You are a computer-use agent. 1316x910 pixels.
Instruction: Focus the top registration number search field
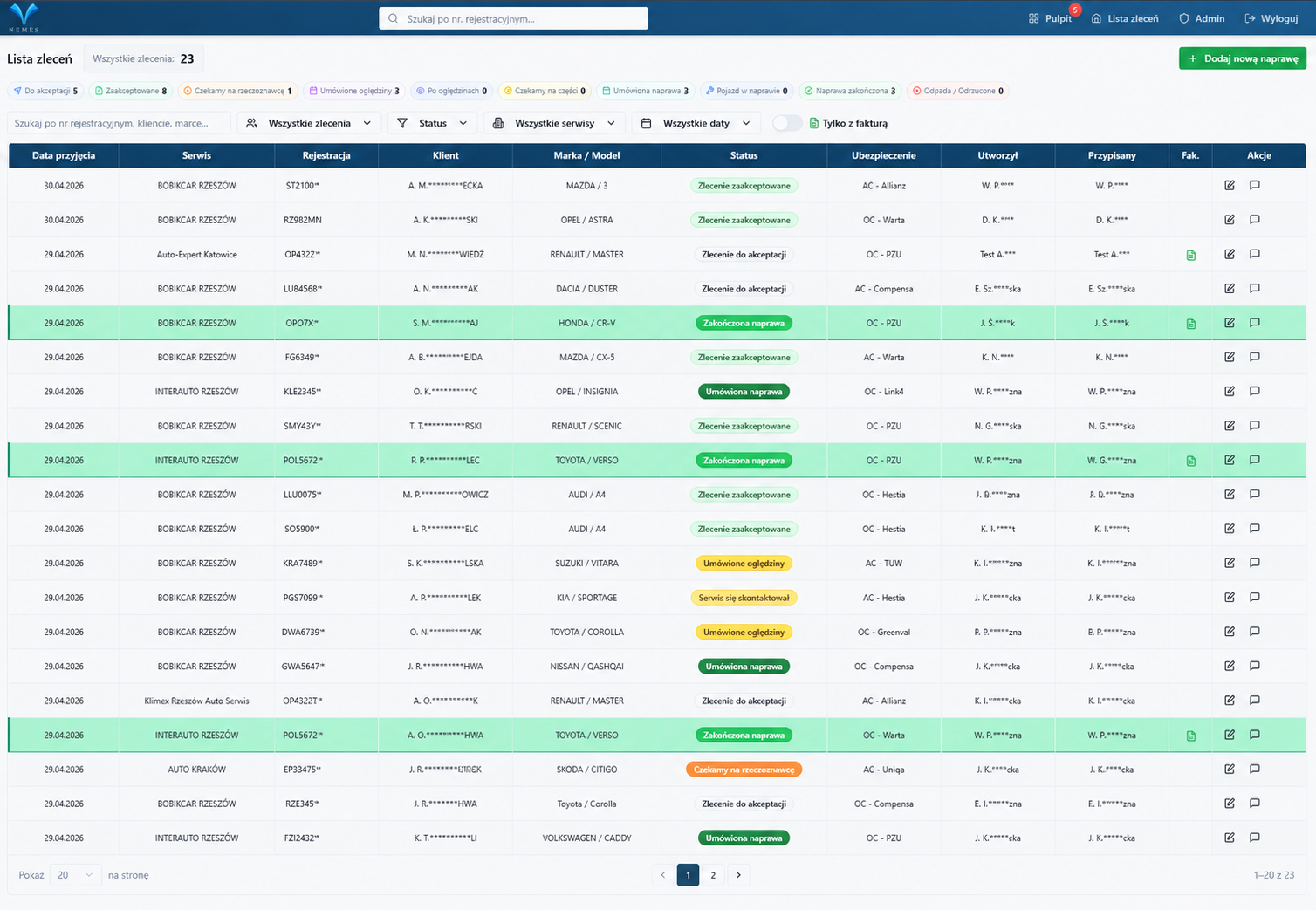[x=514, y=18]
